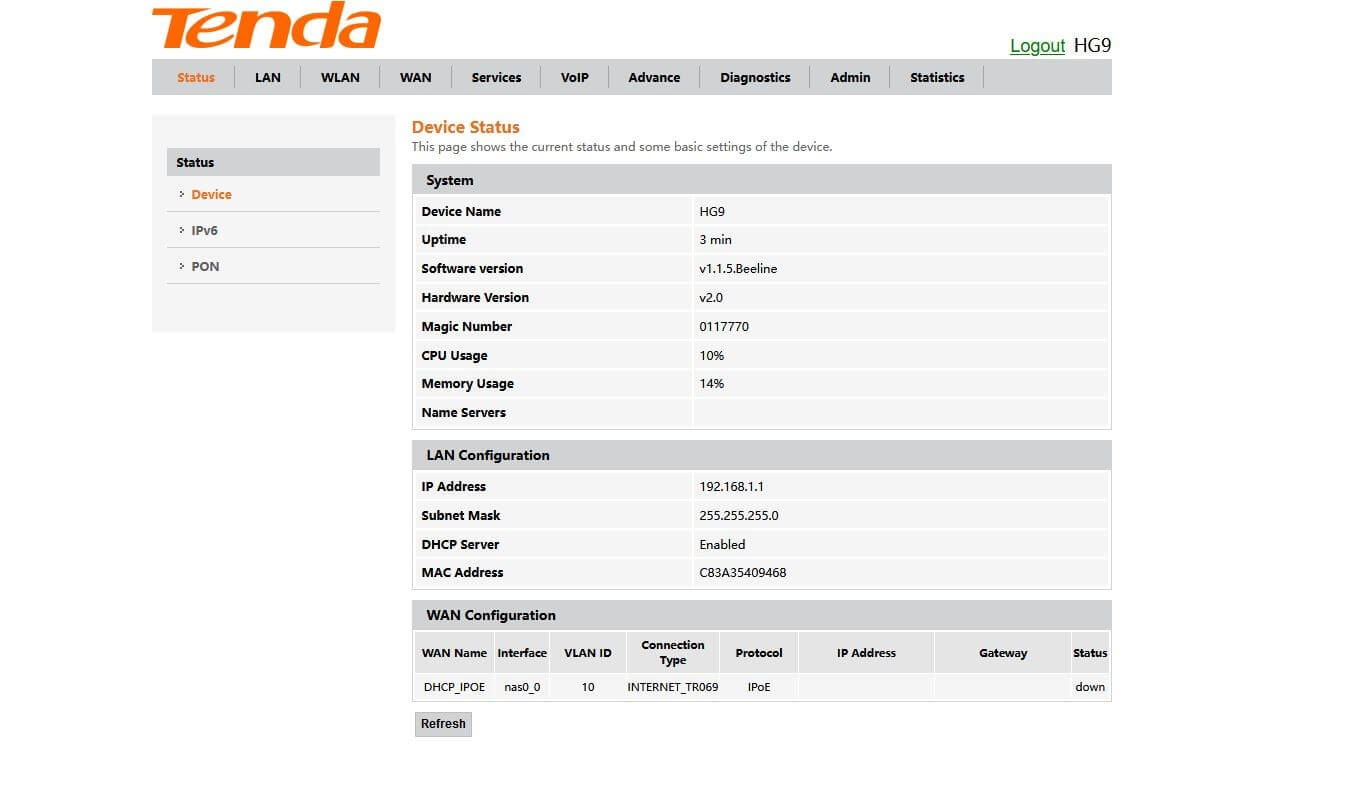Click the VLAN ID column header

coord(588,653)
